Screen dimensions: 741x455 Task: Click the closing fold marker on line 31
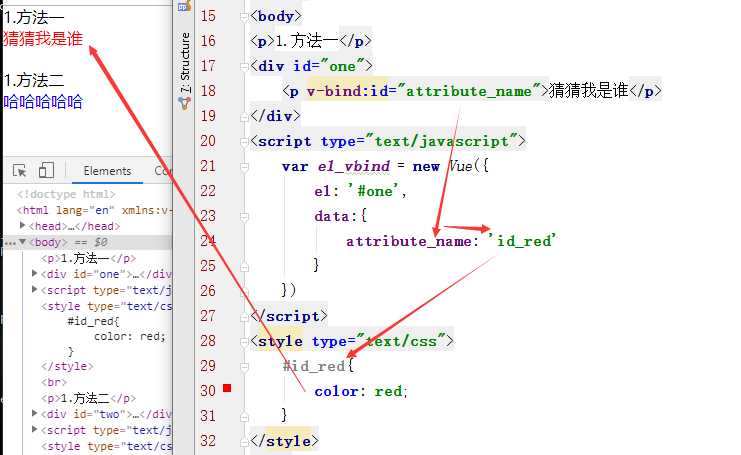(x=244, y=417)
